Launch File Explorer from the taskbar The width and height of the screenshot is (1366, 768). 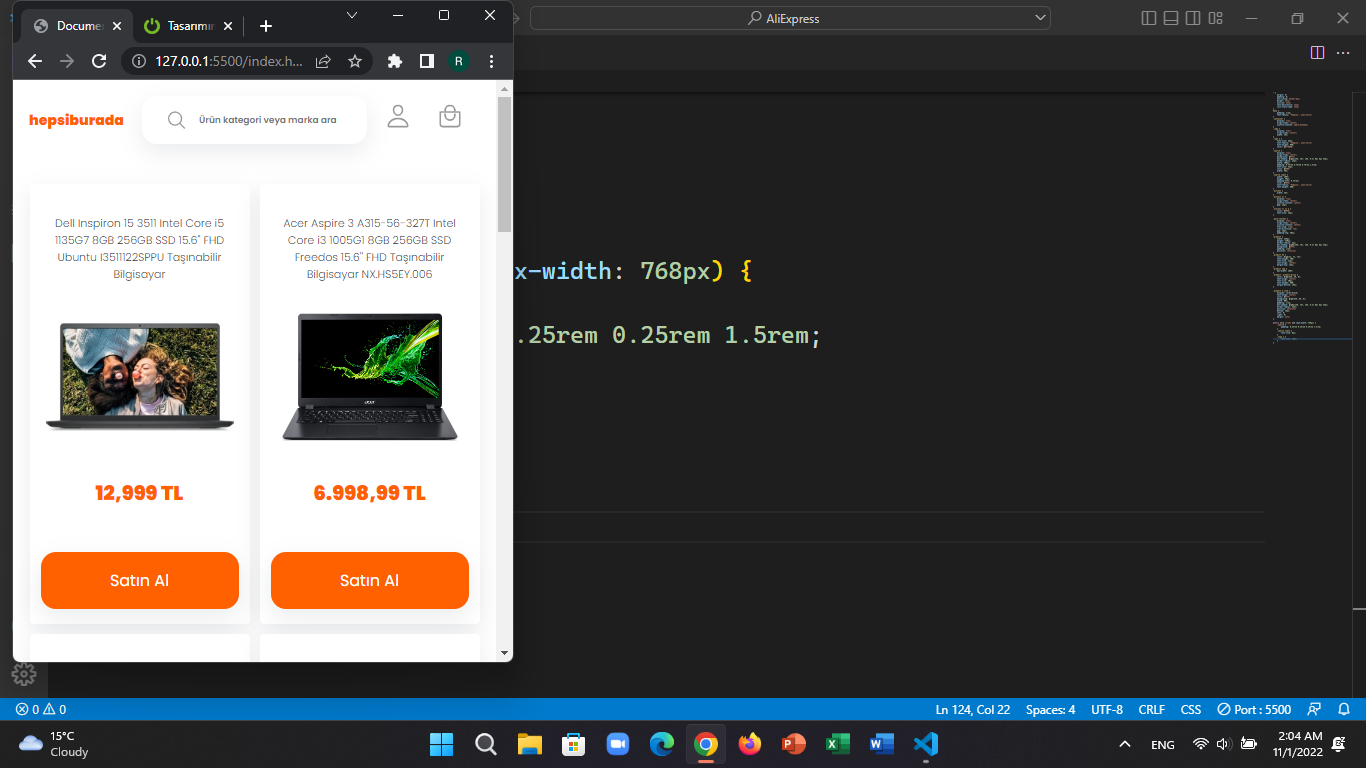pyautogui.click(x=530, y=744)
